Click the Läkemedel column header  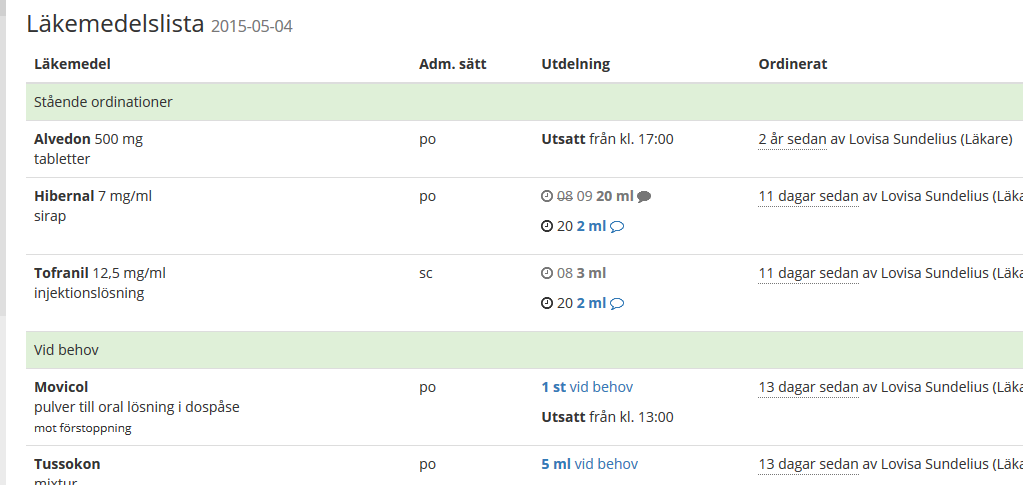(72, 64)
